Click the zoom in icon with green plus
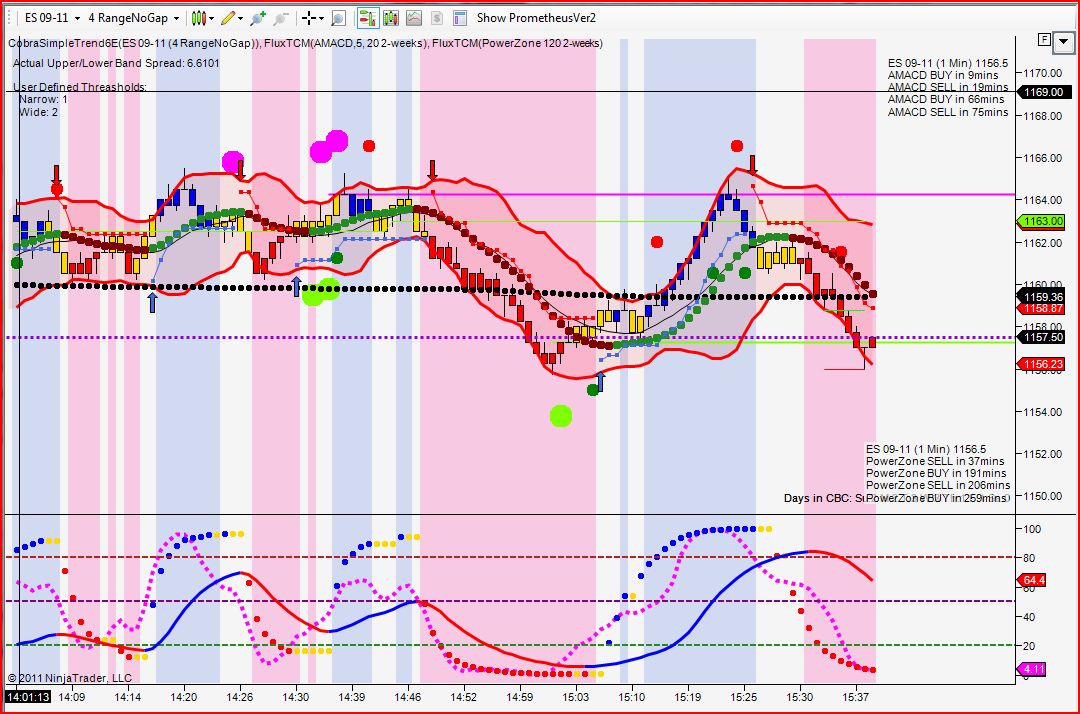Screen dimensions: 1080x714 258,19
